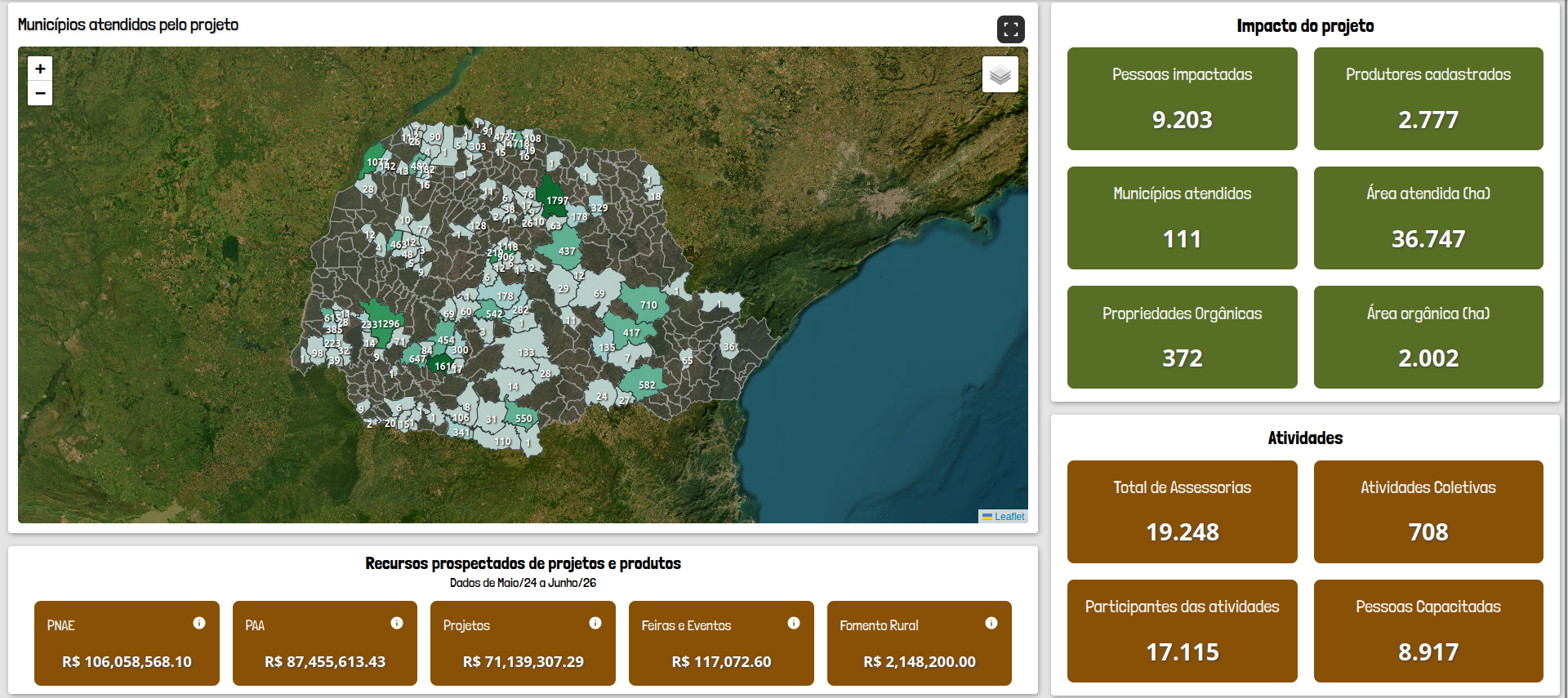Viewport: 1568px width, 698px height.
Task: Click the Pessoas impactadas card
Action: [1182, 99]
